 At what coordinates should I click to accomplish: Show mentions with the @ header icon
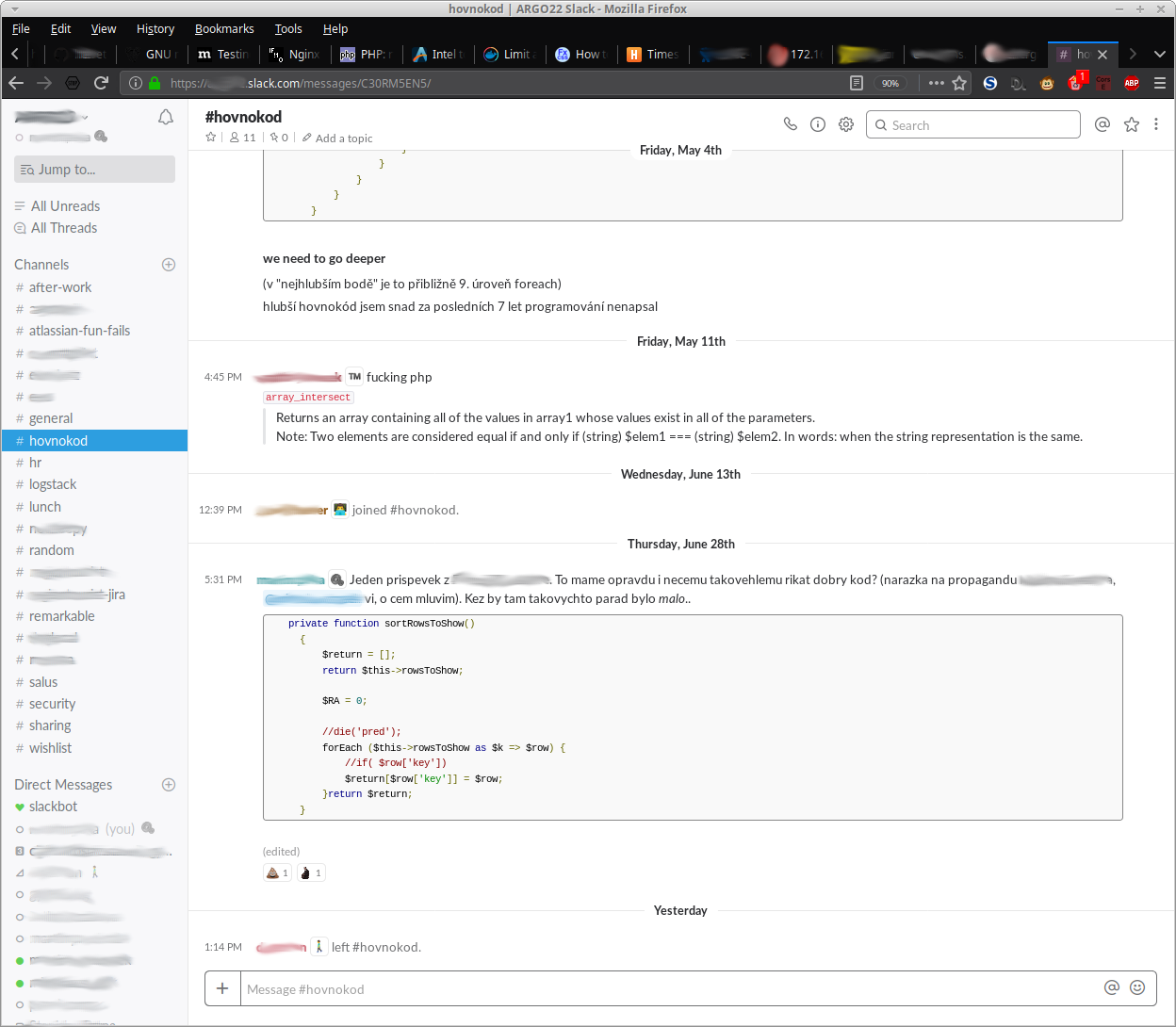1102,124
